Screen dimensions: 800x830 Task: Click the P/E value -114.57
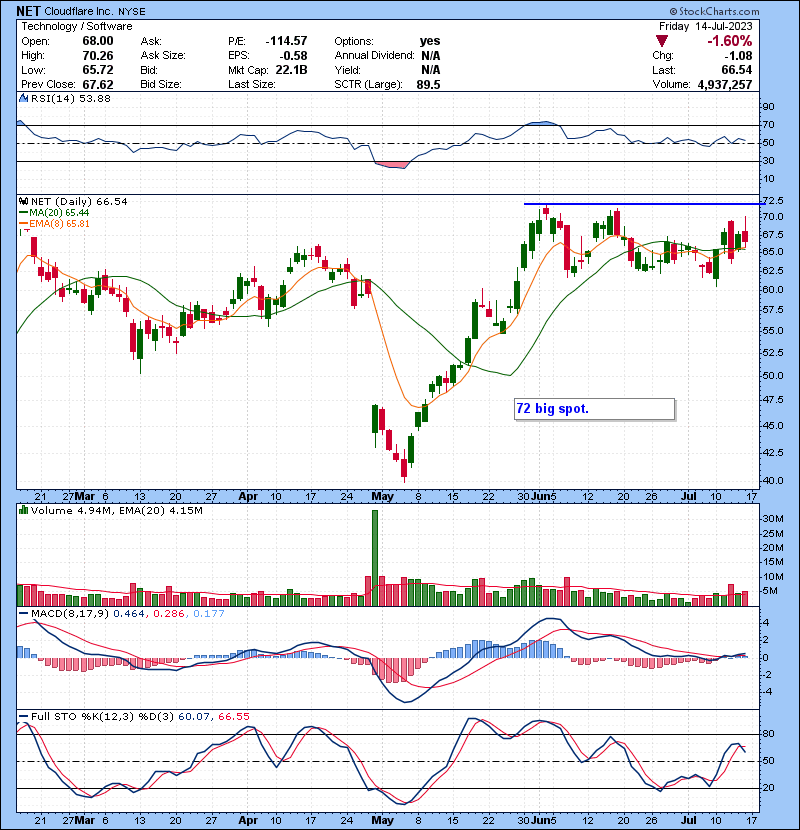(286, 41)
